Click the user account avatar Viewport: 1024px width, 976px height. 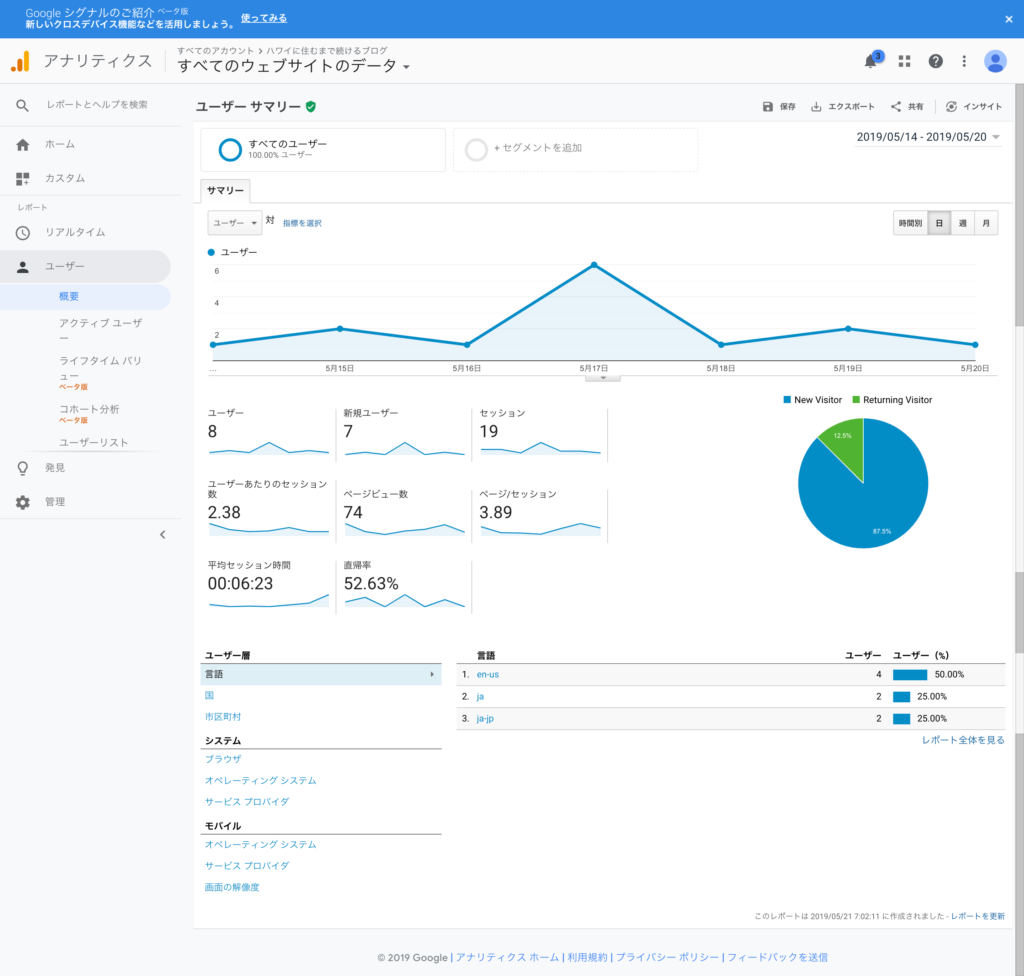[995, 61]
